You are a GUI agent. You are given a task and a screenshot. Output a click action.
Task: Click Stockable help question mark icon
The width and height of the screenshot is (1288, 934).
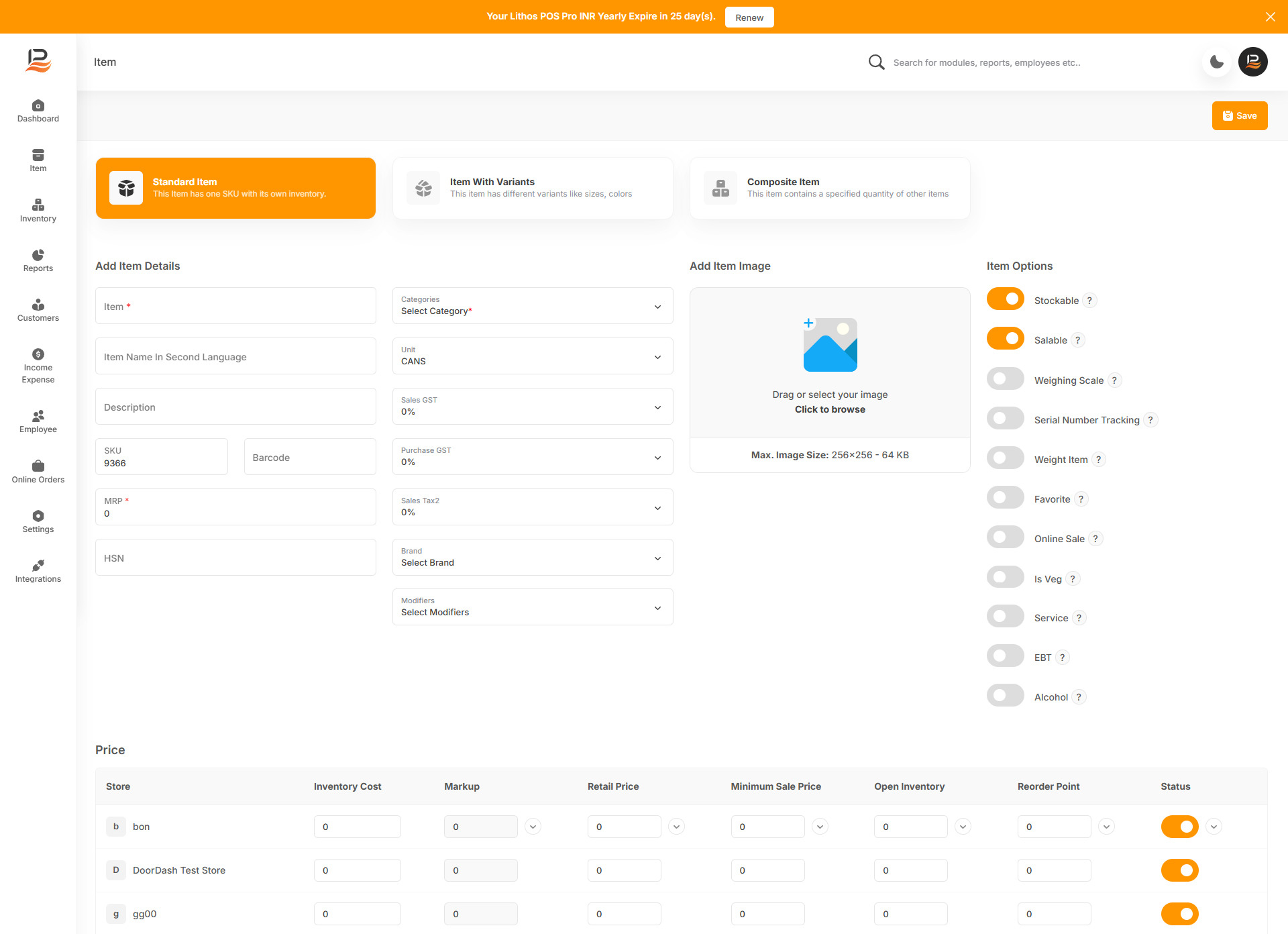(1089, 301)
